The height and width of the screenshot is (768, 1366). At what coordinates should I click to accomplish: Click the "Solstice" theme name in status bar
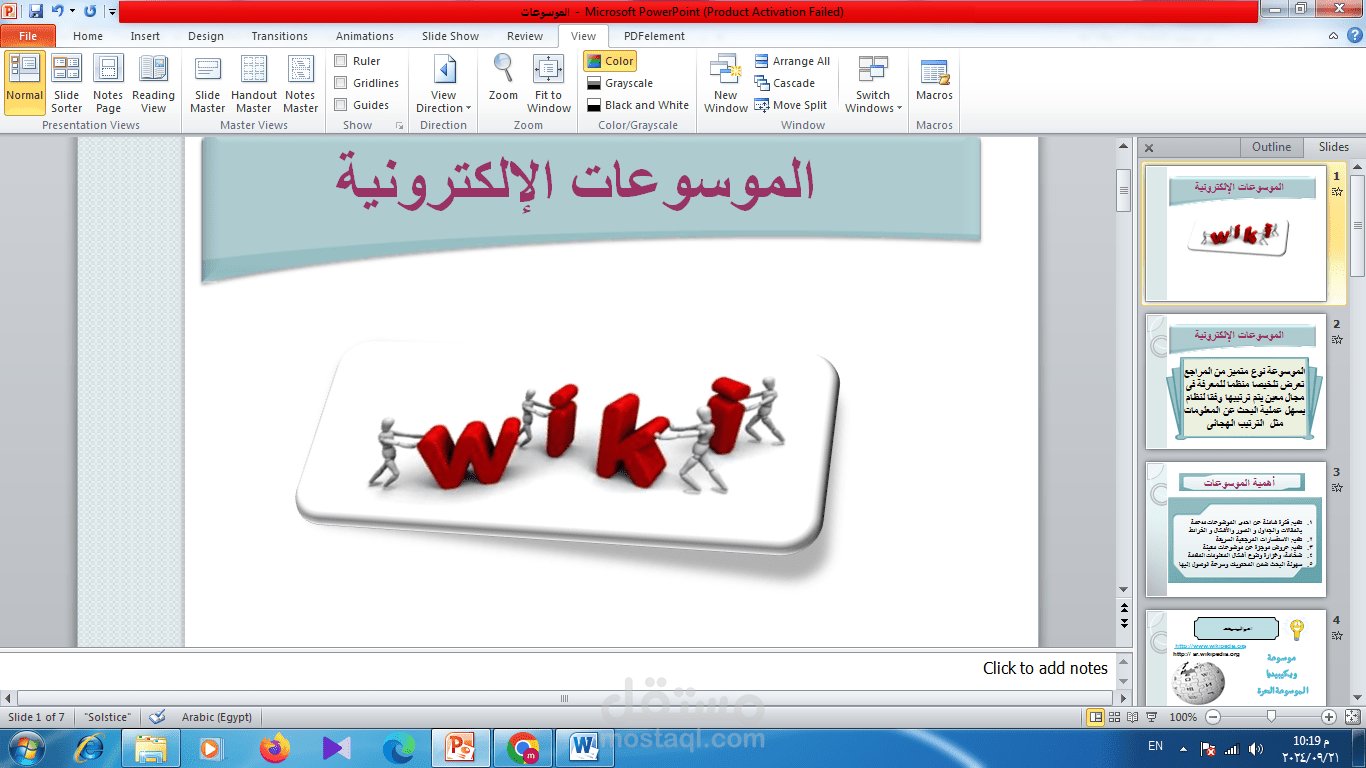tap(107, 717)
